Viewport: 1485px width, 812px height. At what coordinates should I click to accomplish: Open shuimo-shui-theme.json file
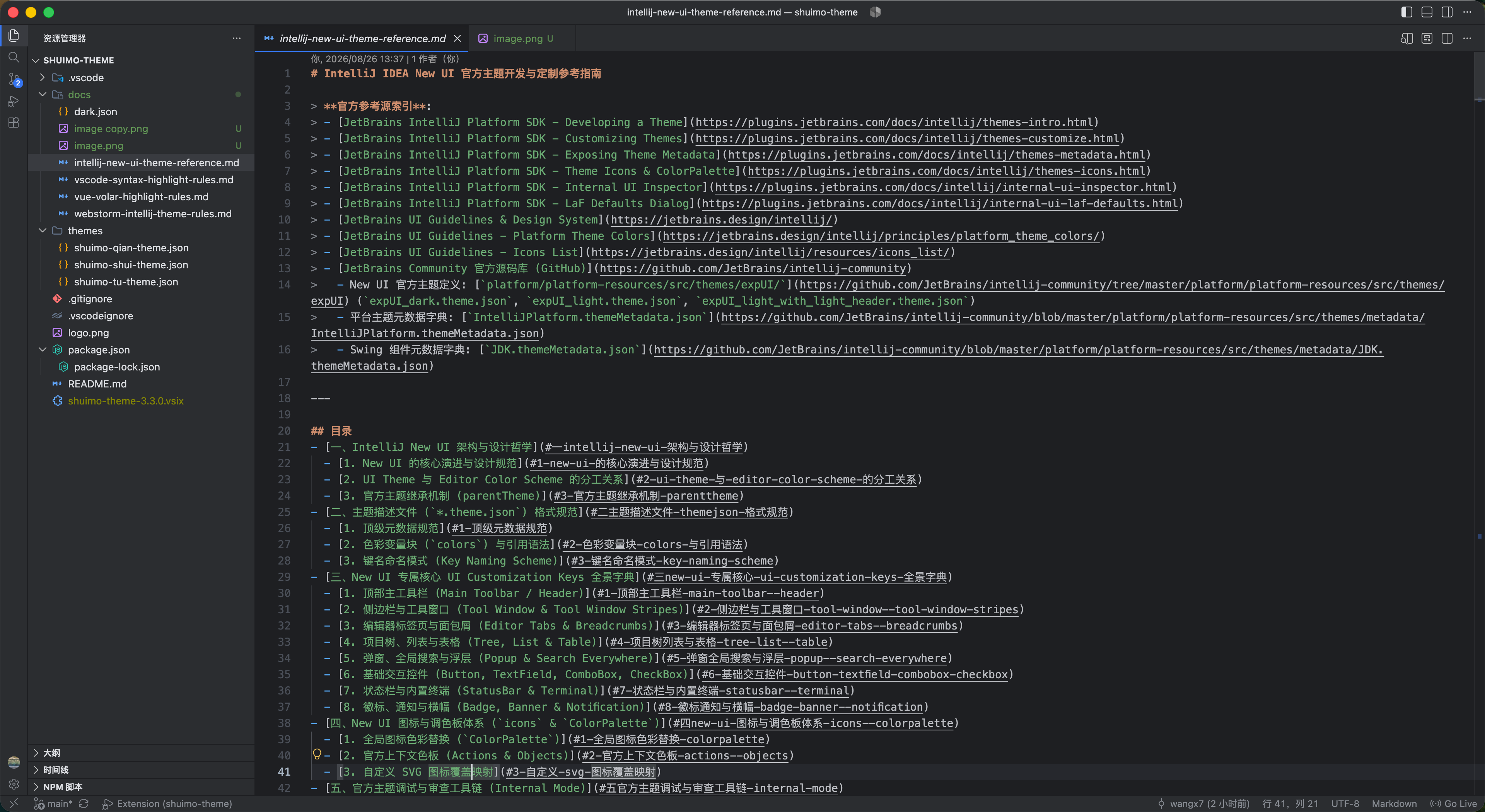click(141, 264)
